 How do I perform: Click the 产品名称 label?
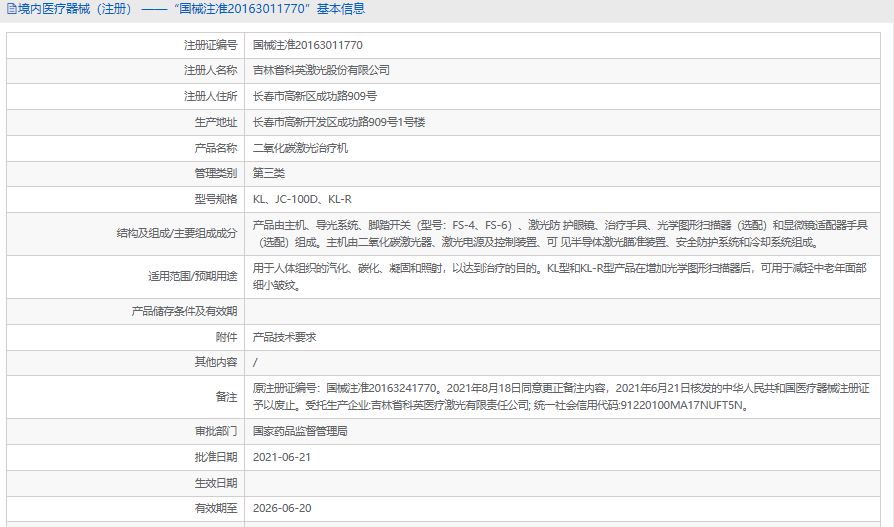tap(216, 148)
